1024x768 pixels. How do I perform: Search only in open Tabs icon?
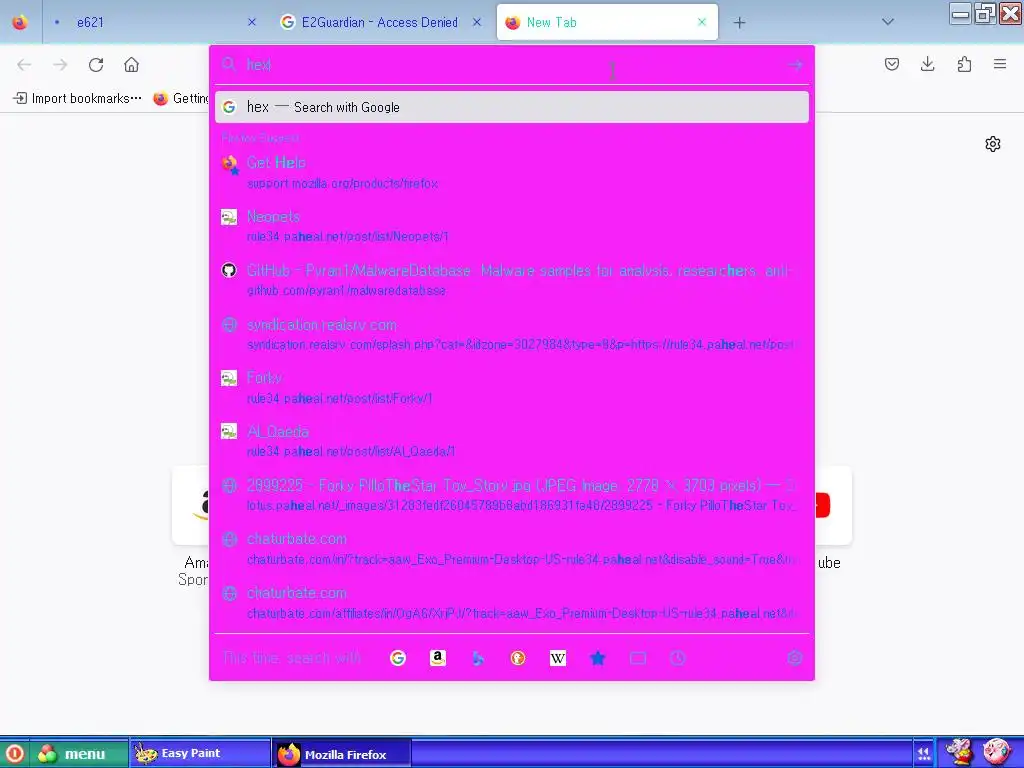[x=638, y=658]
